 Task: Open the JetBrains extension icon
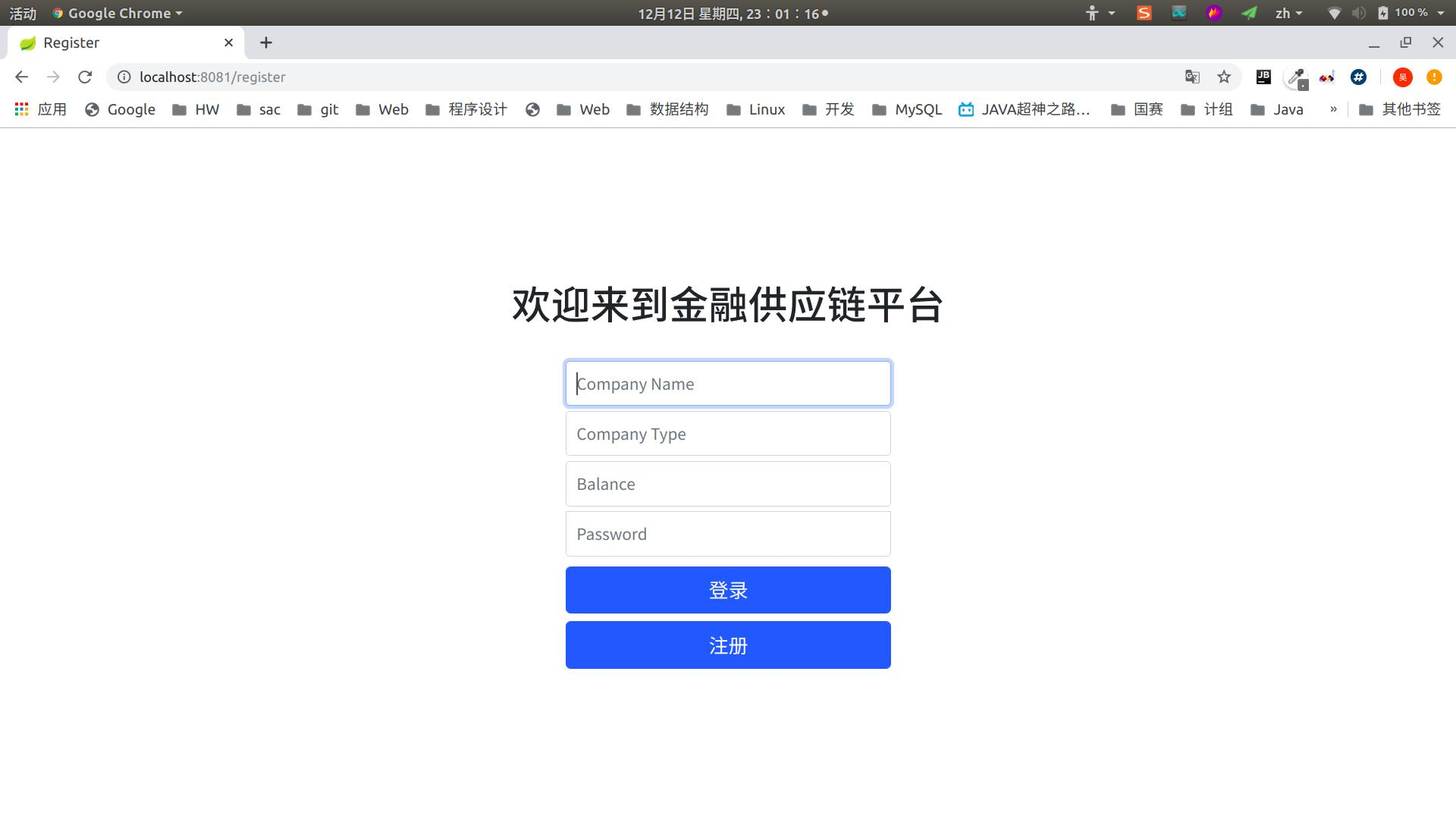click(x=1263, y=77)
